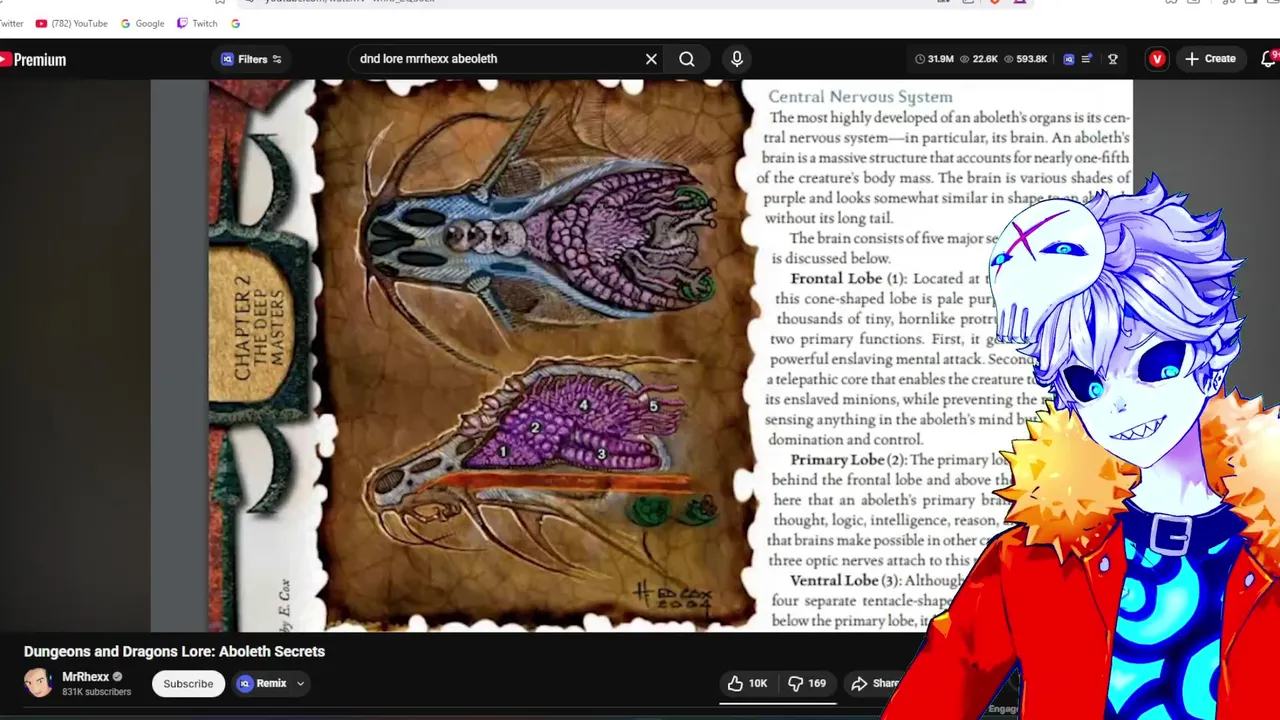The image size is (1280, 720).
Task: Open the vidIQ icon in the stats bar
Action: [1069, 59]
